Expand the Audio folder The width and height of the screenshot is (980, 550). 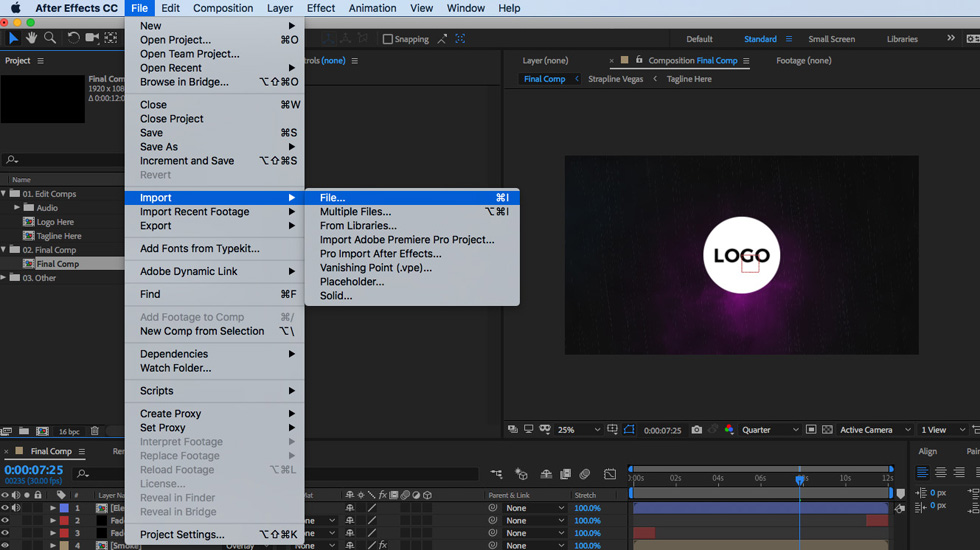tap(17, 208)
